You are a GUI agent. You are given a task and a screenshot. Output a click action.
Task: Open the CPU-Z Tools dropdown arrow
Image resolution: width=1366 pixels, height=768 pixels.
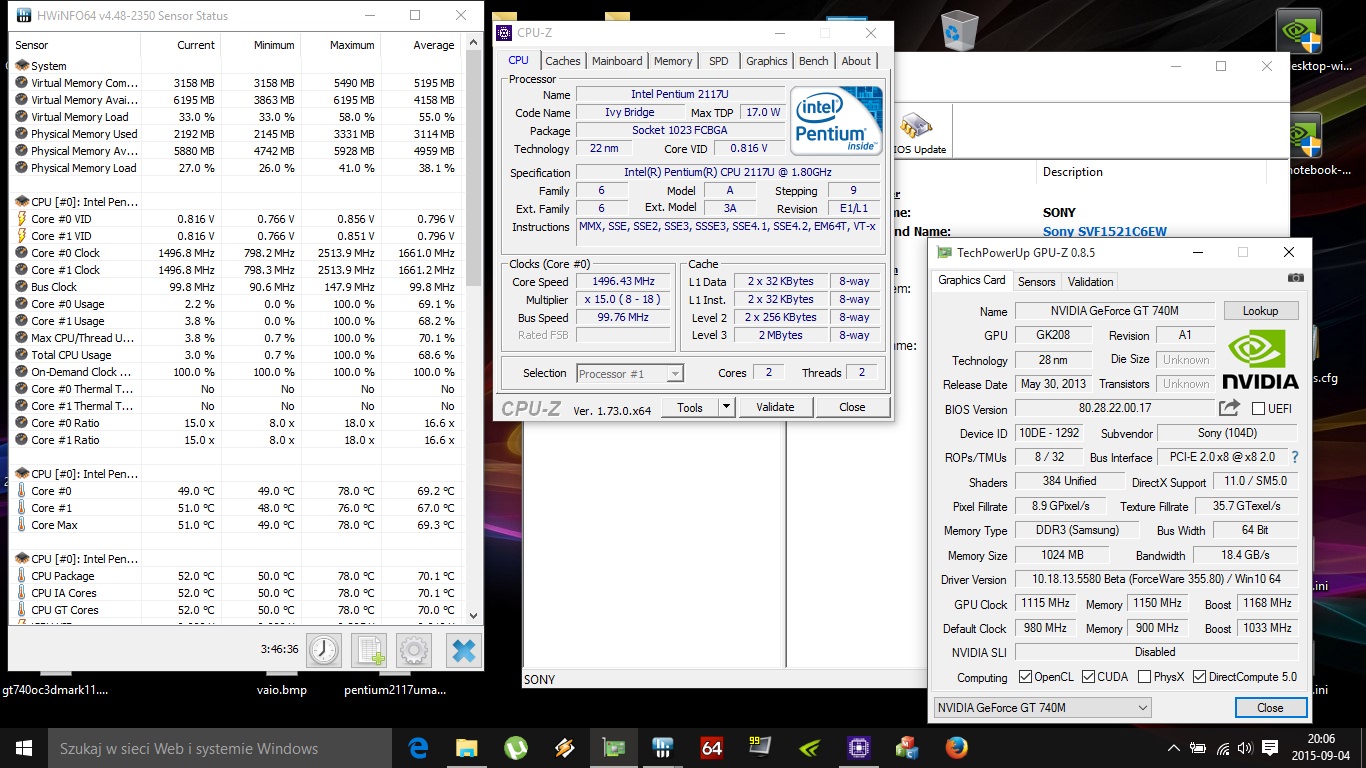[727, 407]
